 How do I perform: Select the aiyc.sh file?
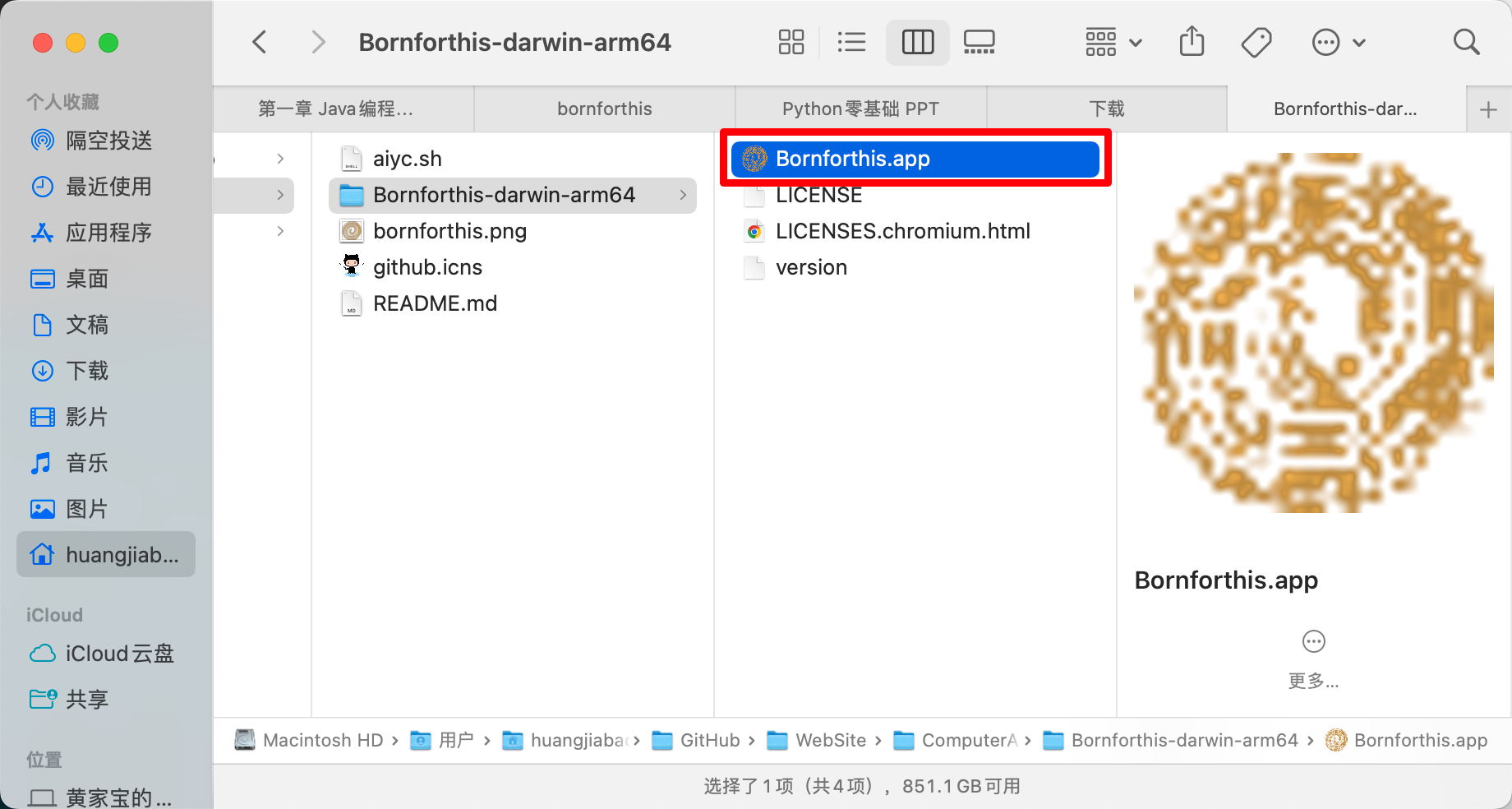click(513, 159)
